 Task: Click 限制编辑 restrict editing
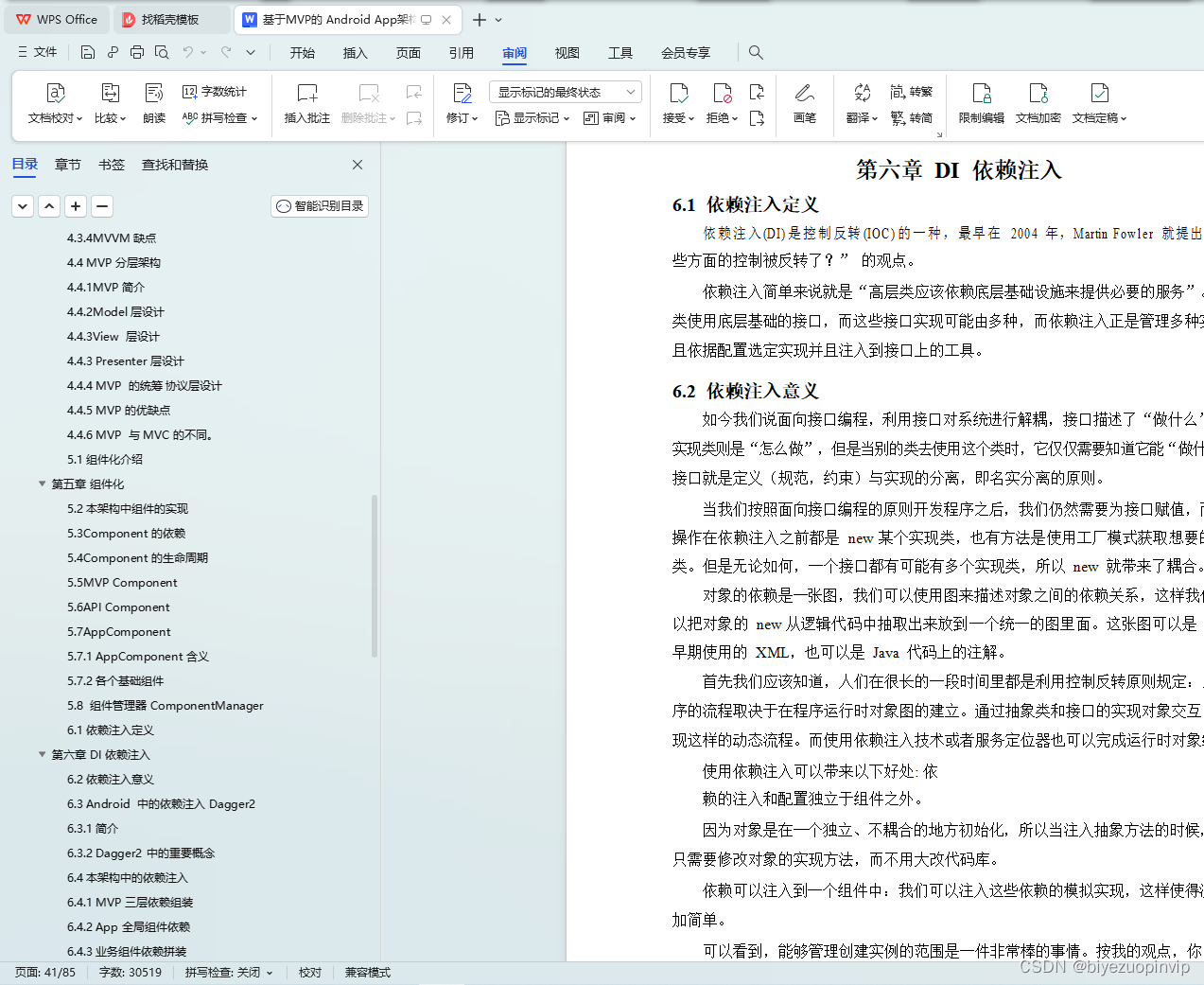[x=982, y=103]
